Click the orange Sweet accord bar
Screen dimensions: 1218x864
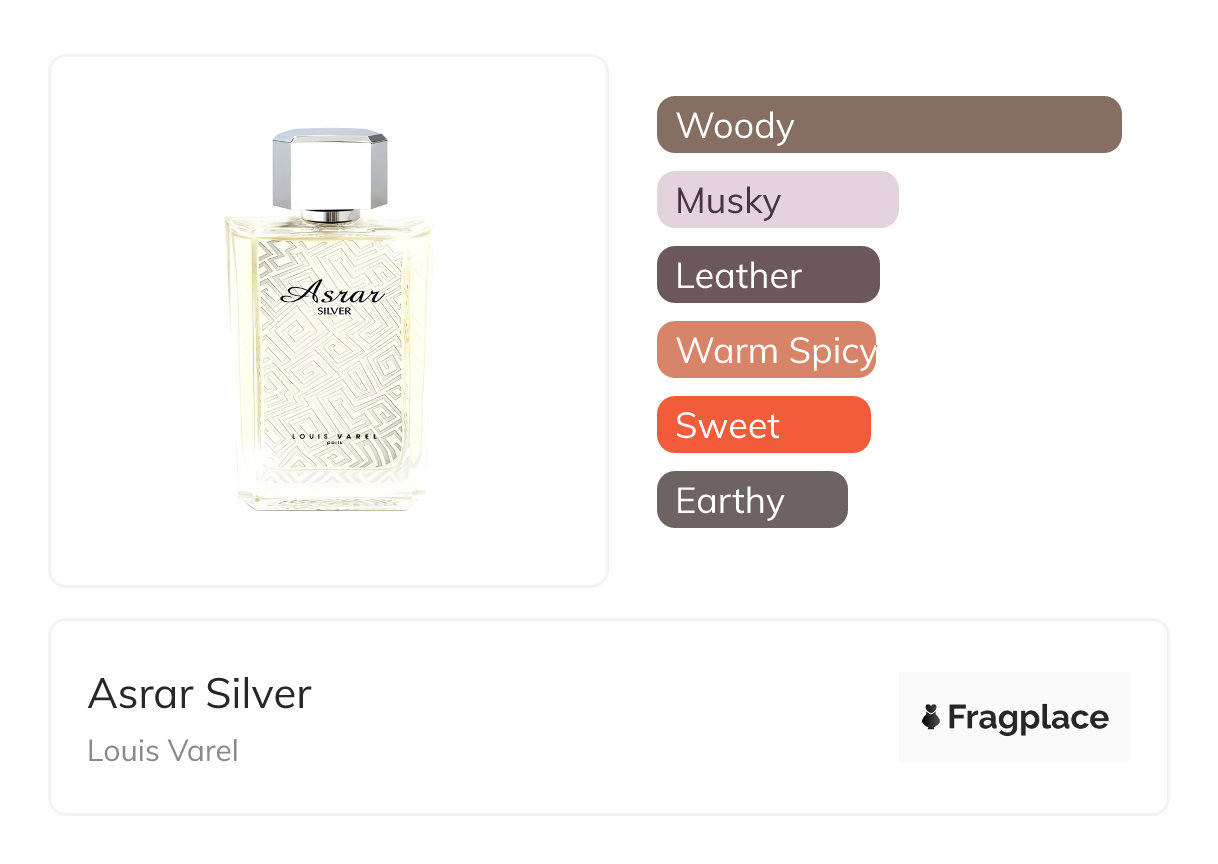(764, 425)
